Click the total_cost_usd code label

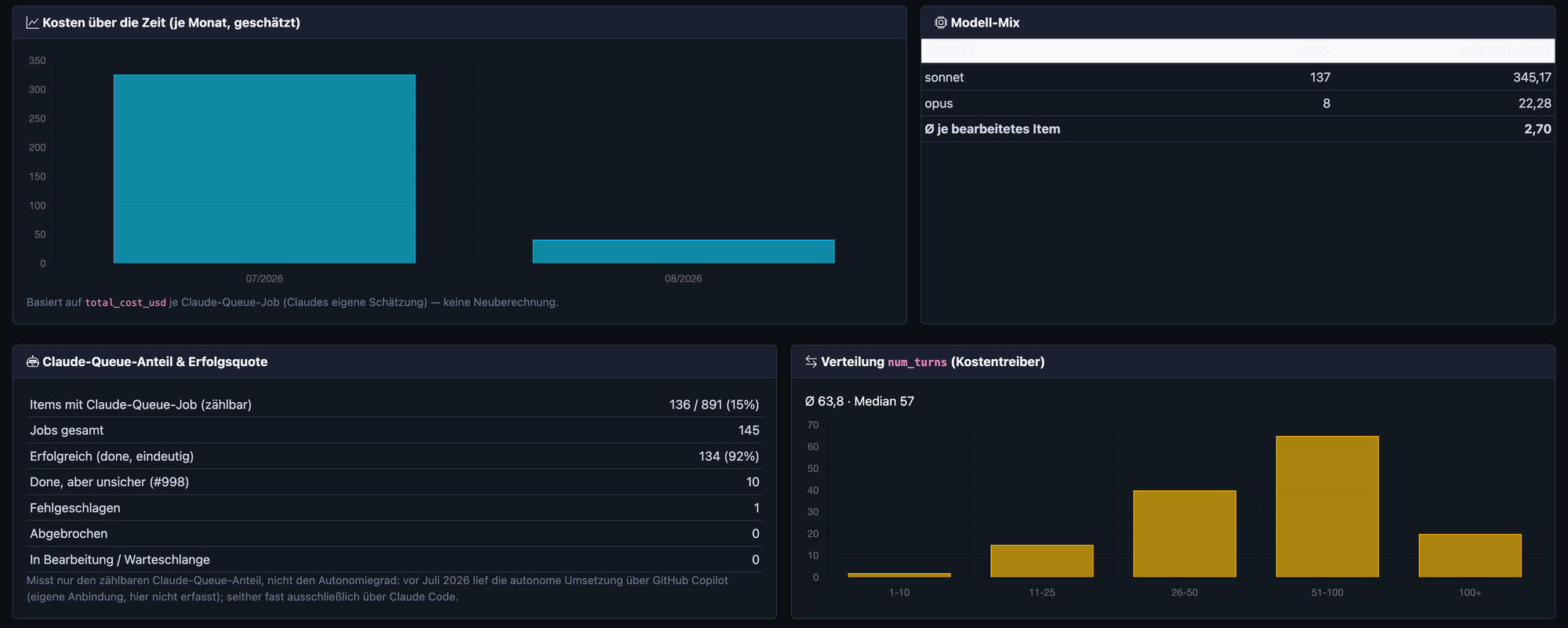(125, 303)
